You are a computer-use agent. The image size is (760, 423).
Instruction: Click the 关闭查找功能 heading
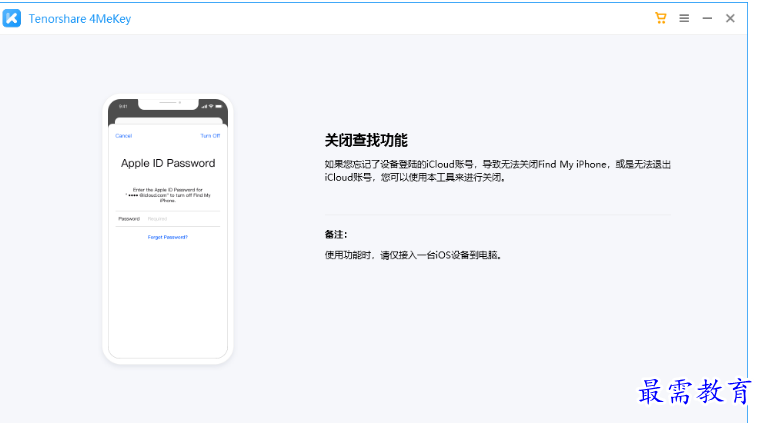(366, 141)
